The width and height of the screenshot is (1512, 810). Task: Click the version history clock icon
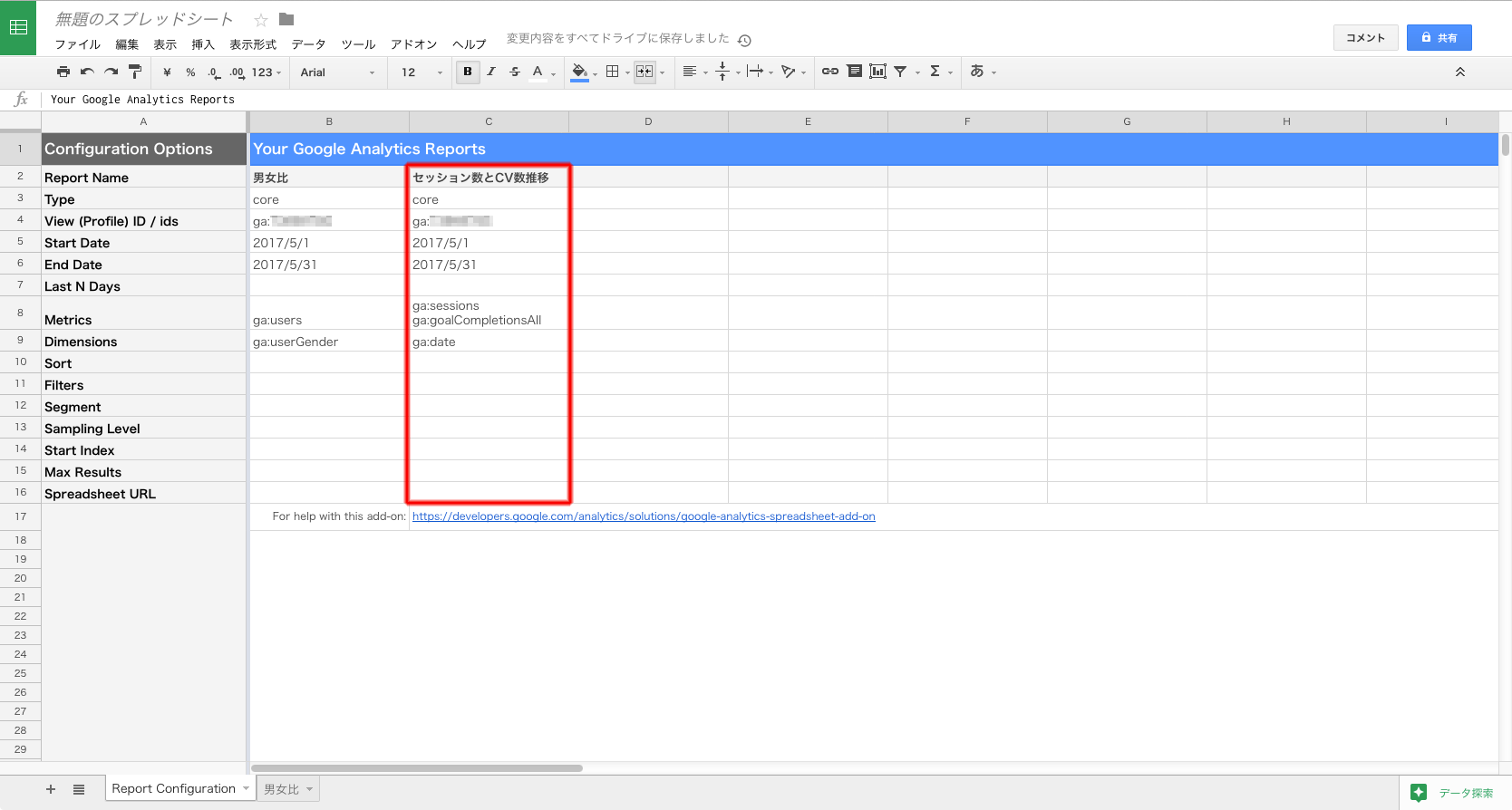pos(744,40)
